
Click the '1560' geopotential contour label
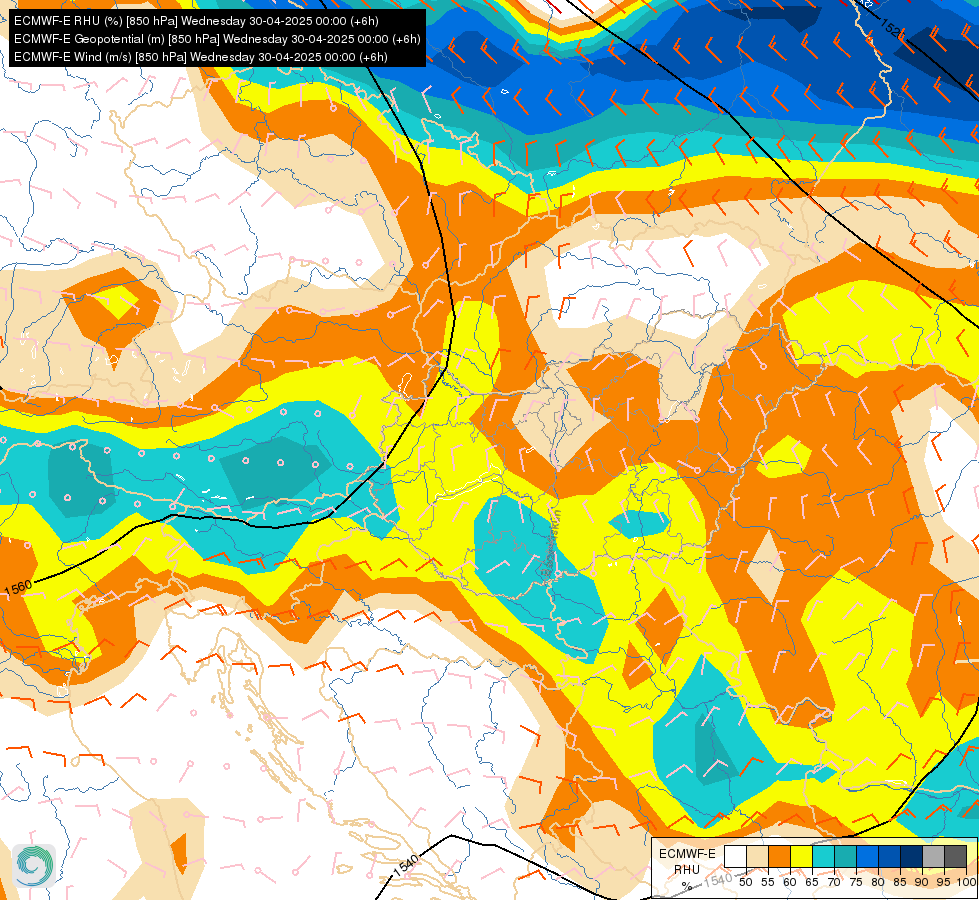coord(17,588)
